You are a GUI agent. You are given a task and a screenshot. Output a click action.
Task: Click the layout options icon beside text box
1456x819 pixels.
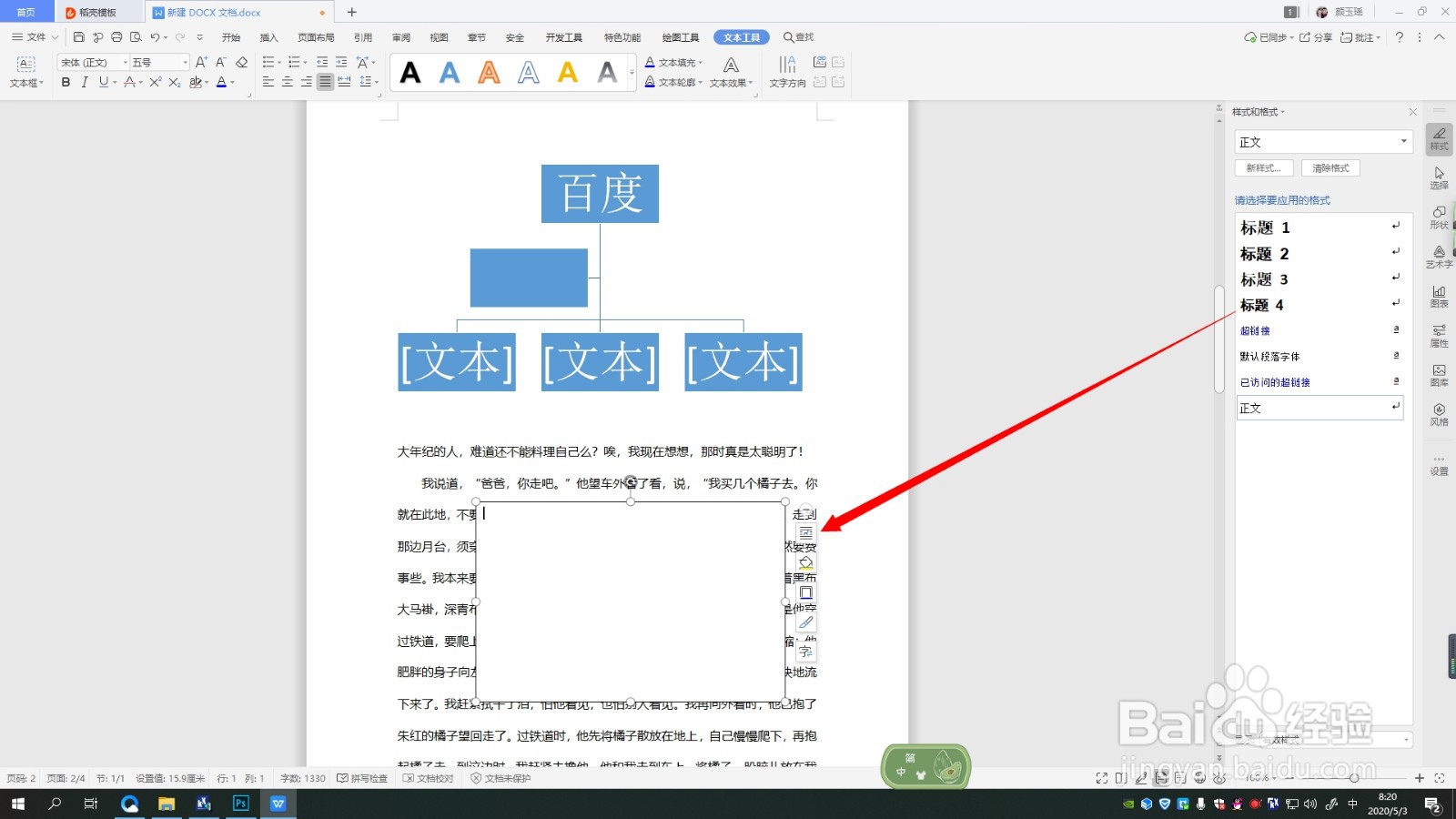[x=806, y=533]
